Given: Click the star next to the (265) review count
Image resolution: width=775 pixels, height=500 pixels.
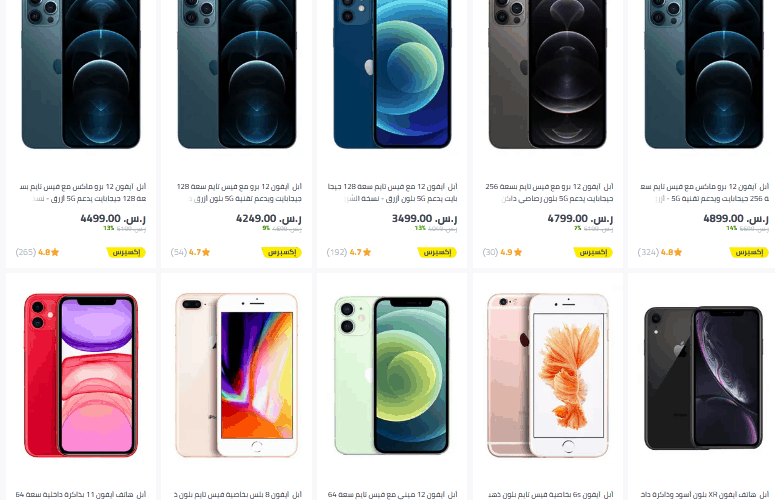Looking at the screenshot, I should click(x=55, y=252).
